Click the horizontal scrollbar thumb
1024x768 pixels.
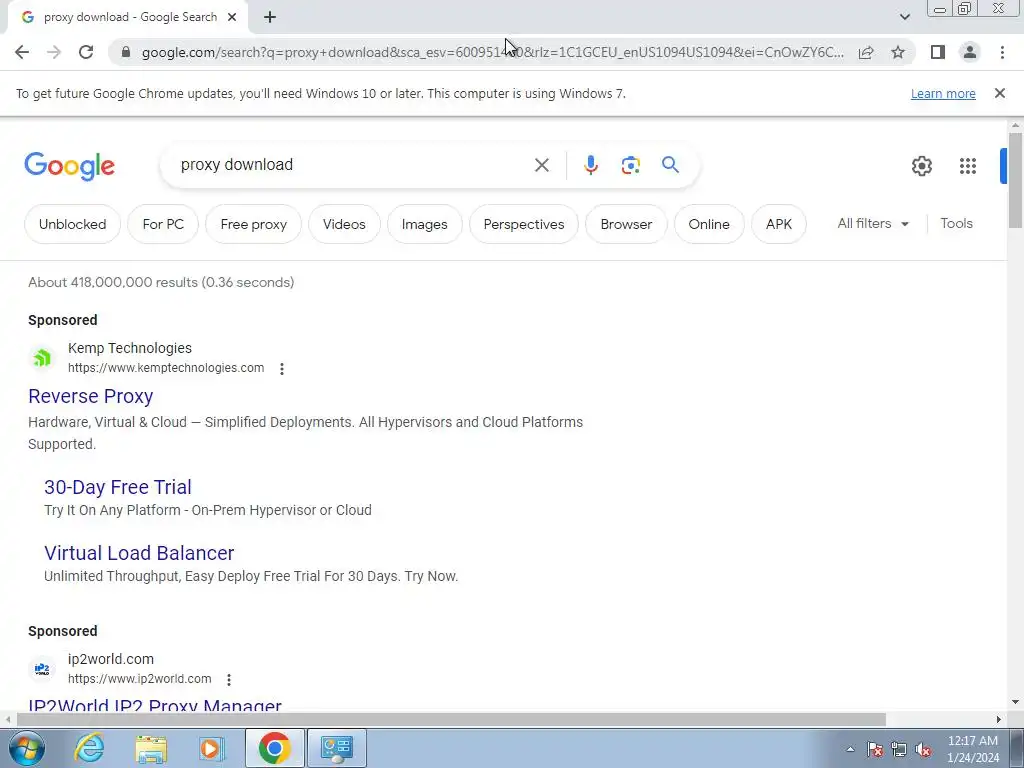tap(451, 720)
